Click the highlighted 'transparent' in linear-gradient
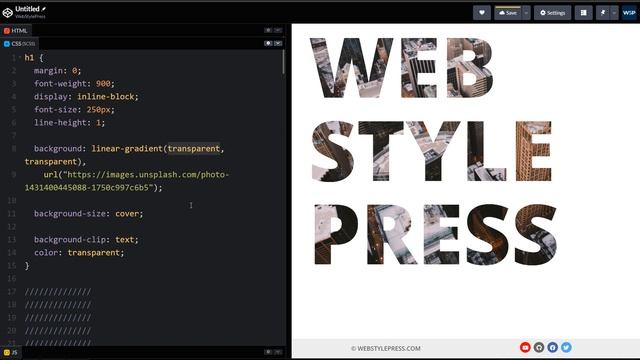The width and height of the screenshot is (640, 360). tap(194, 149)
